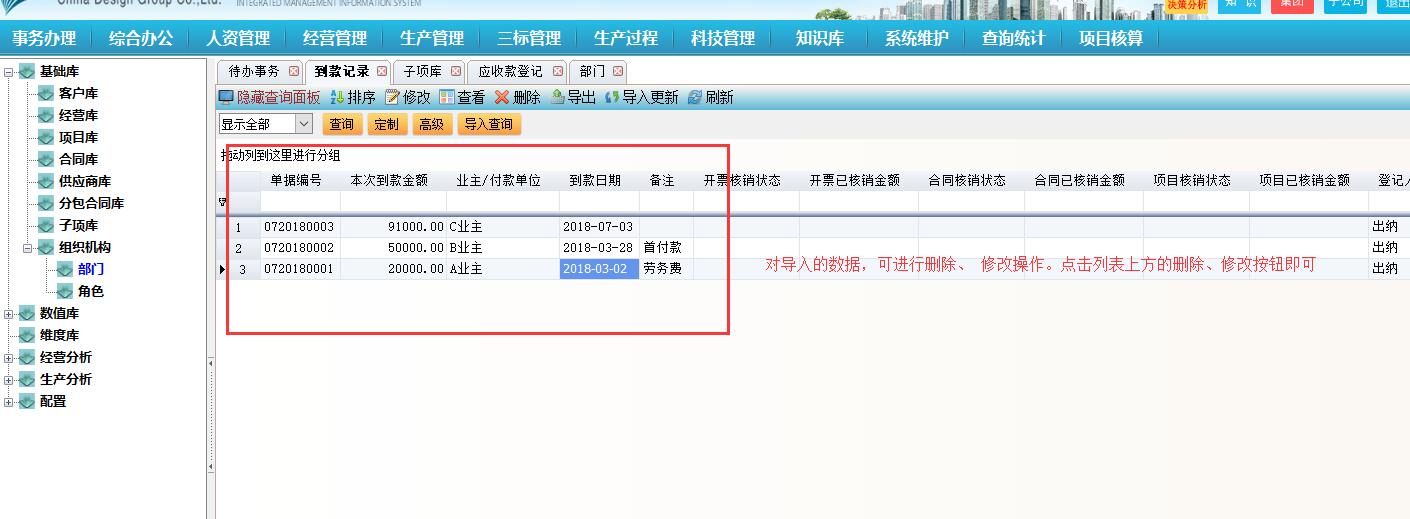Collapse the 基础库 tree node
1410x519 pixels.
coord(10,72)
